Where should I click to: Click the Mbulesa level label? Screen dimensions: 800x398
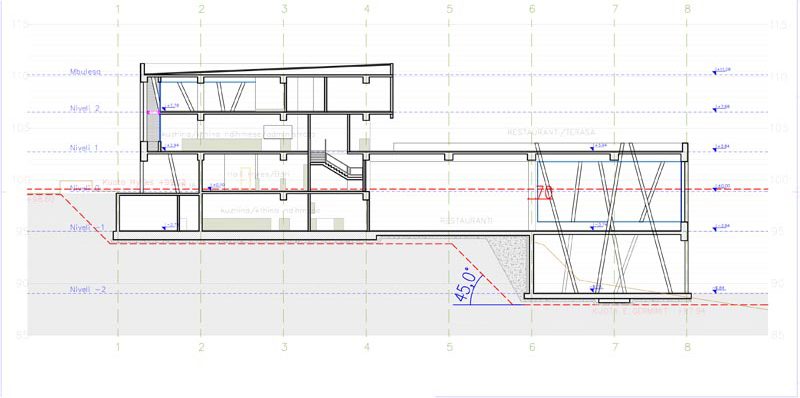coord(85,72)
